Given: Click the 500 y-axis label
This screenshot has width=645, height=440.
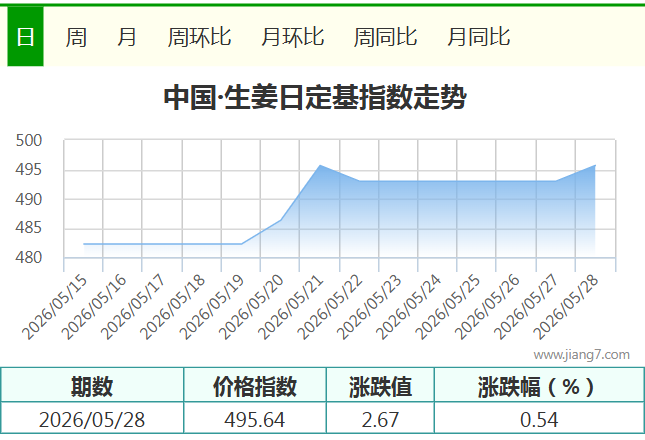Looking at the screenshot, I should [x=29, y=141].
